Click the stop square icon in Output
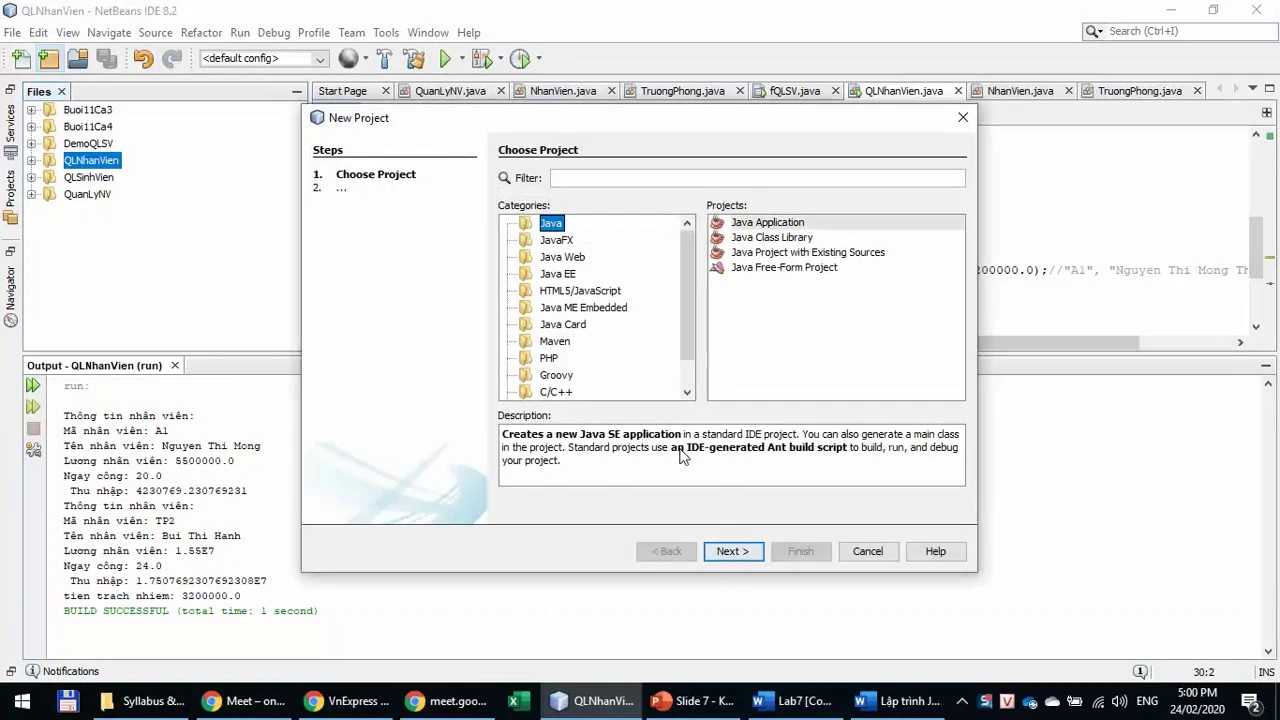 coord(33,429)
